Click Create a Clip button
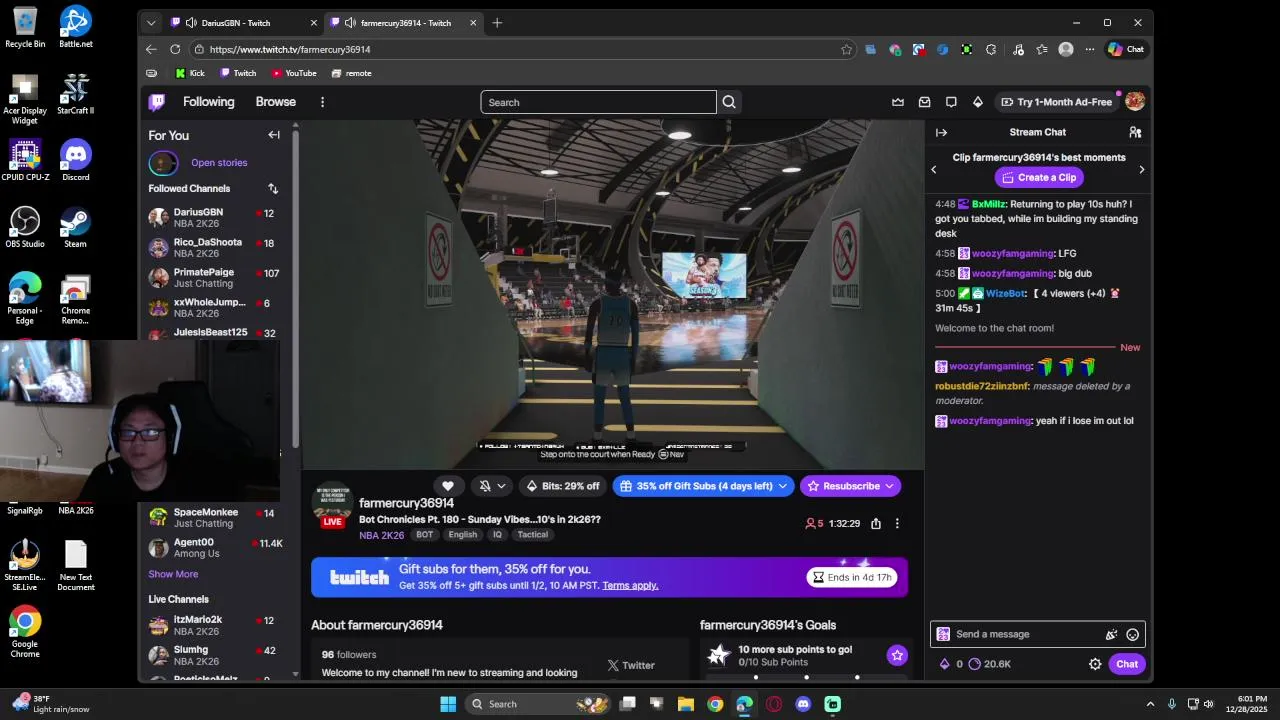1280x720 pixels. [x=1038, y=177]
